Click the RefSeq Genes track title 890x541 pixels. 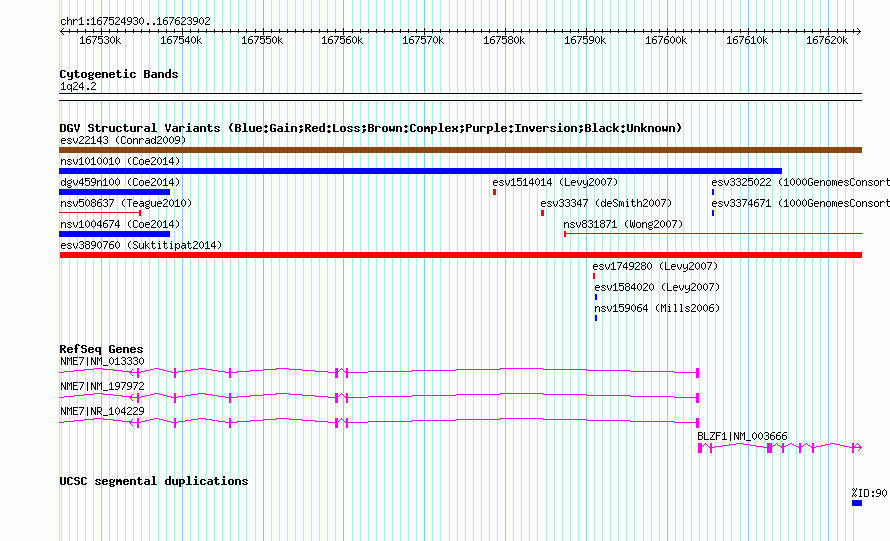click(x=101, y=349)
